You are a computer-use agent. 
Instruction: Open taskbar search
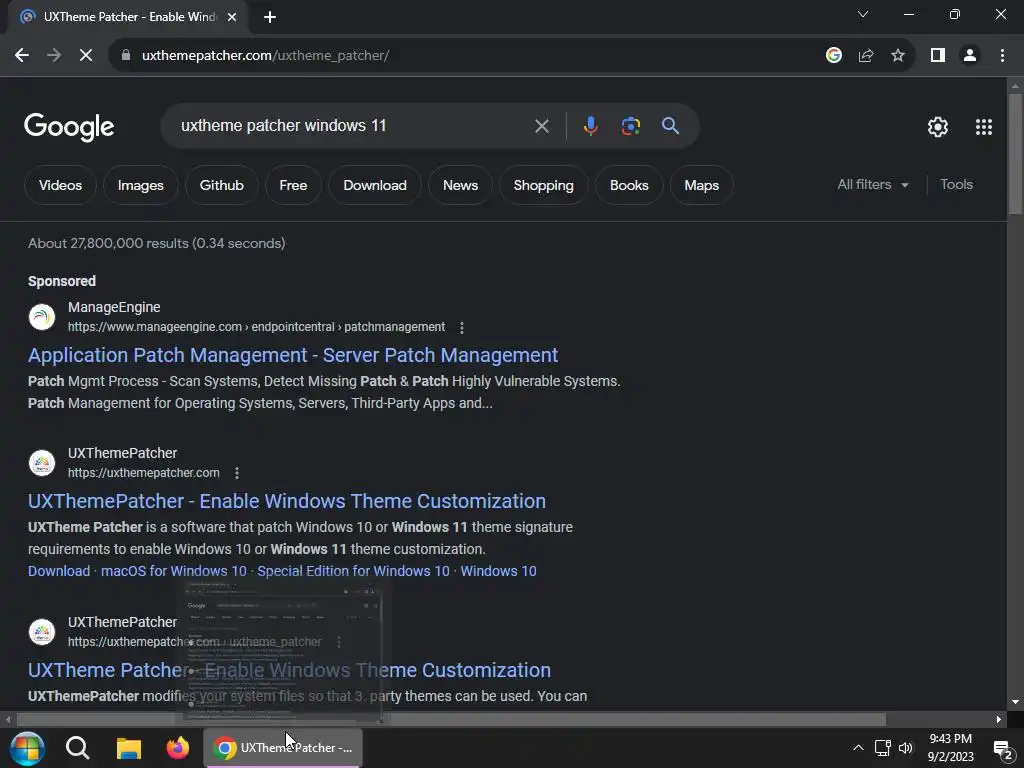point(77,748)
